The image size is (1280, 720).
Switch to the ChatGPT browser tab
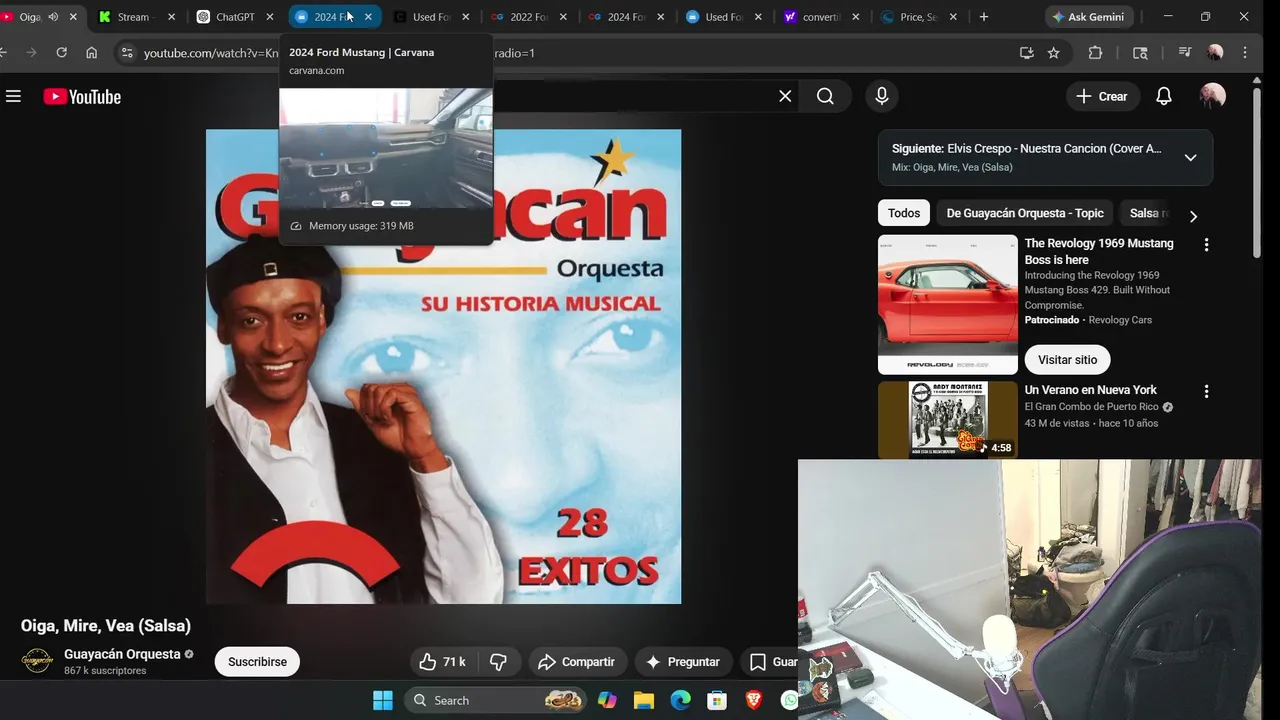pyautogui.click(x=235, y=17)
